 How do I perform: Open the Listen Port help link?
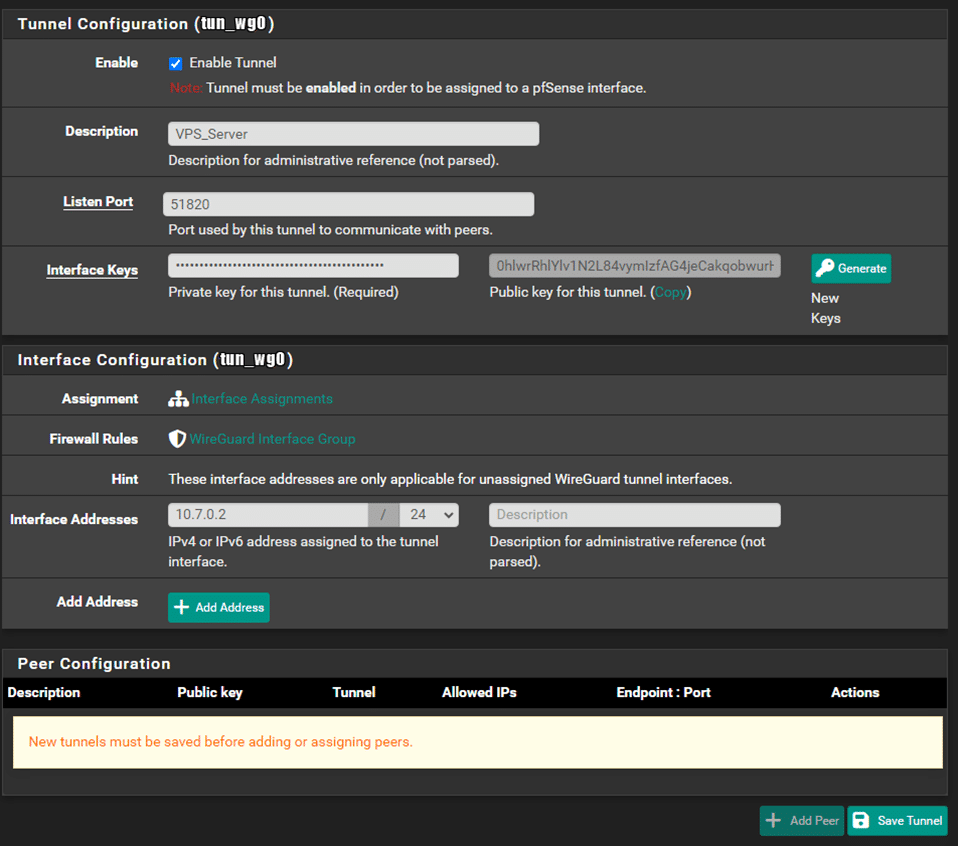[x=97, y=201]
